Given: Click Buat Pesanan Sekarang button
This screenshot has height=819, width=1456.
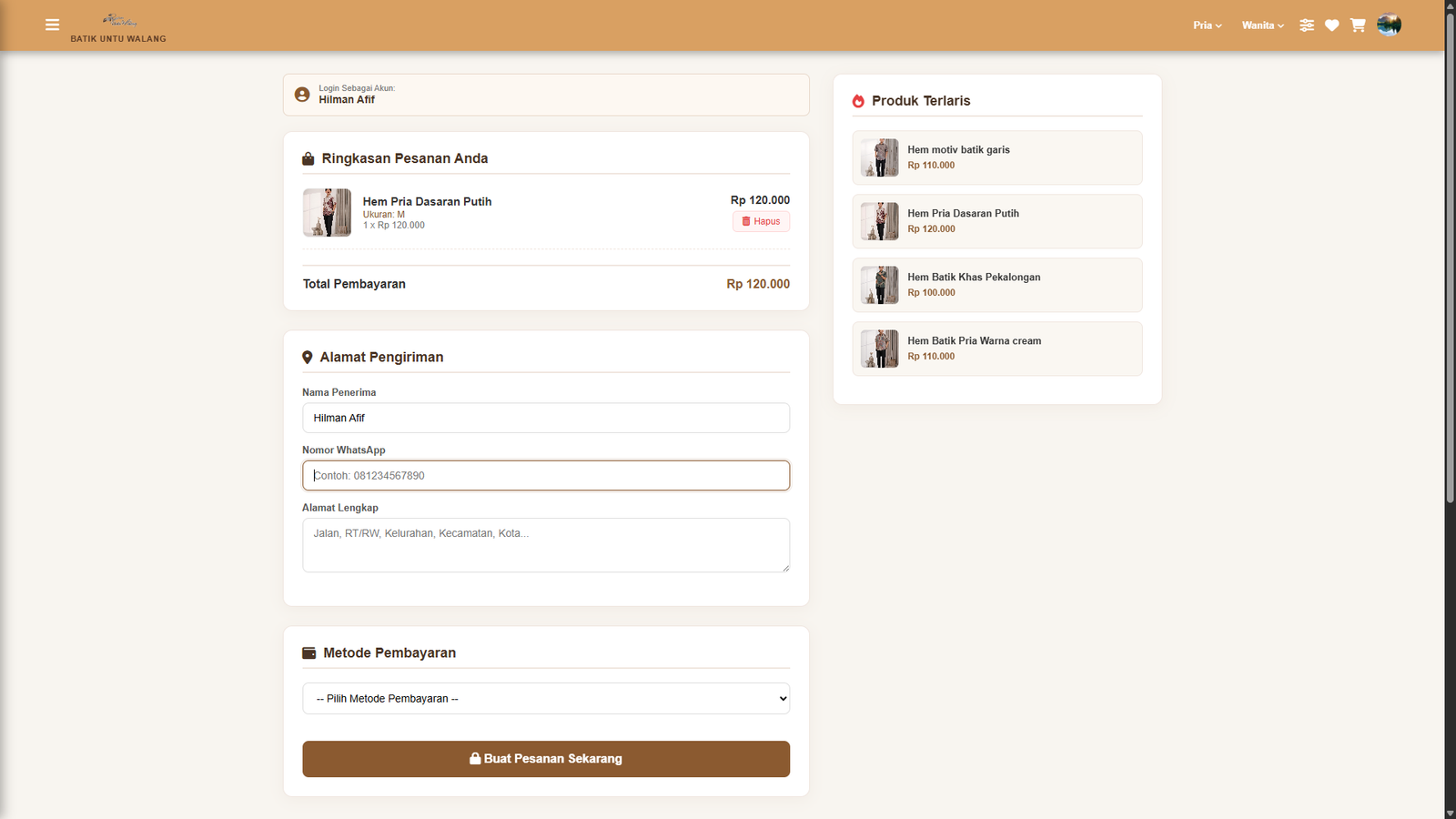Looking at the screenshot, I should coord(546,759).
